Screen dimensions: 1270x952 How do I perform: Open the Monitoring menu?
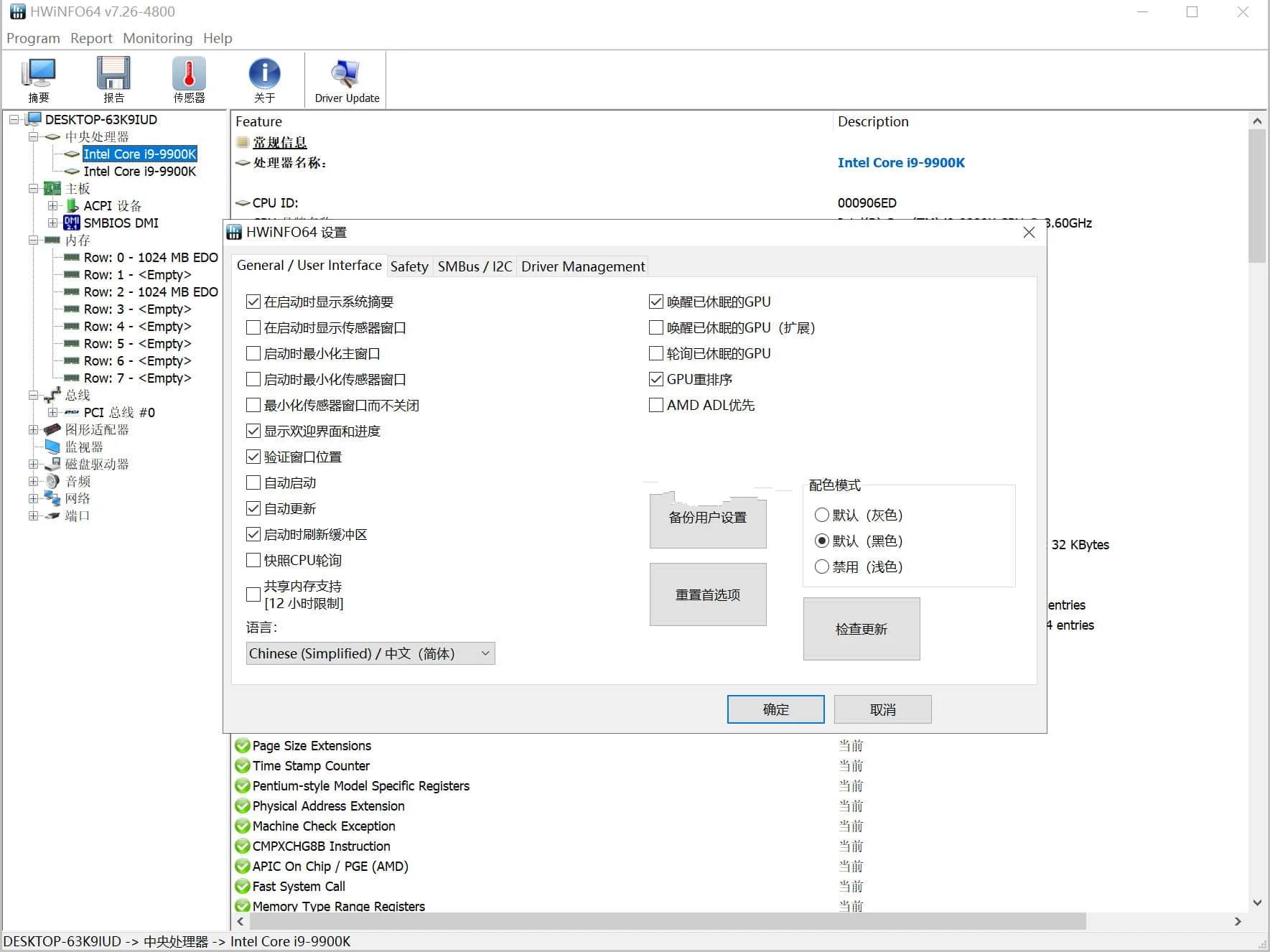click(x=157, y=38)
